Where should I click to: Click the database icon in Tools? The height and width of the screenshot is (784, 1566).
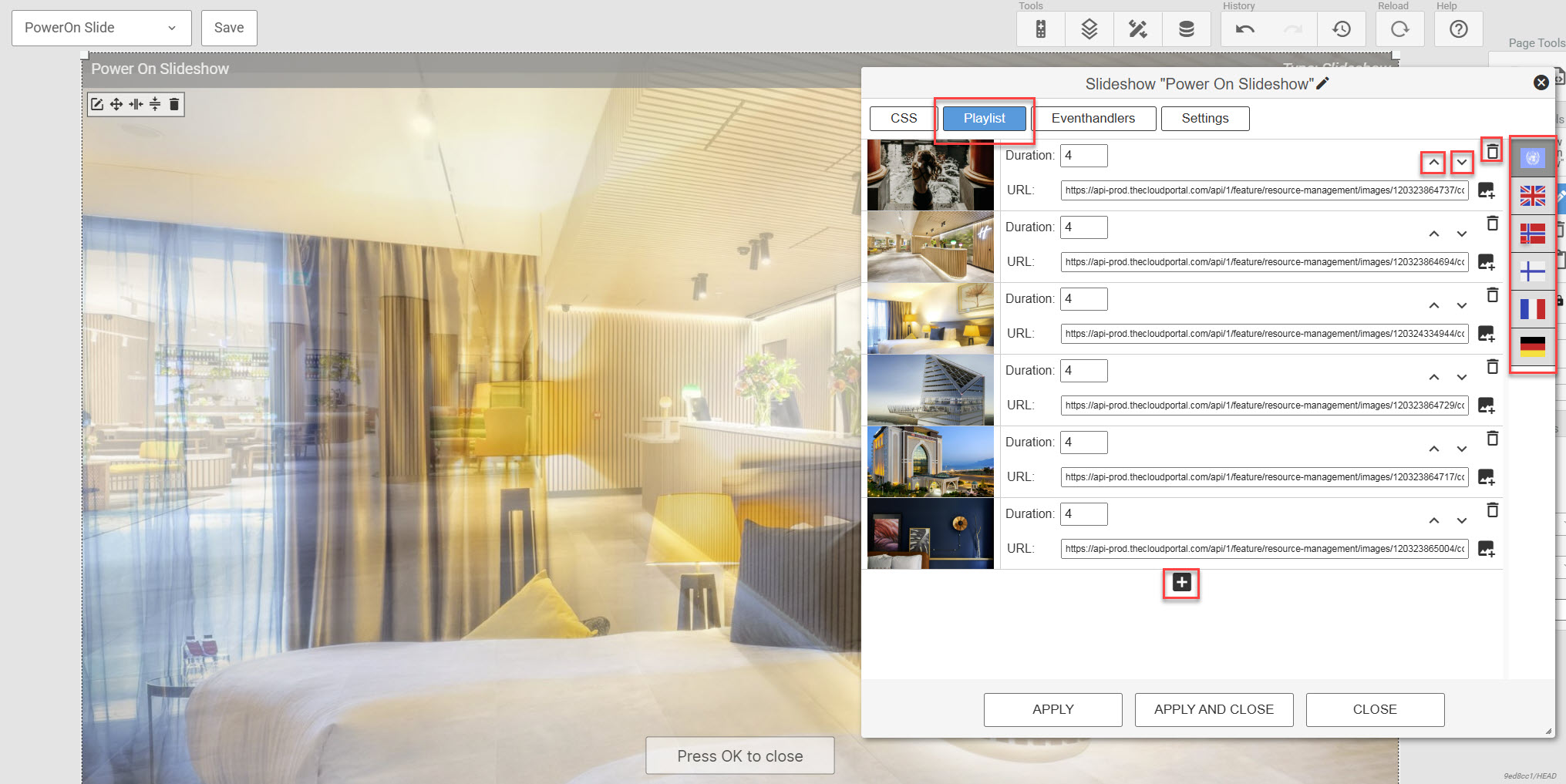1187,29
